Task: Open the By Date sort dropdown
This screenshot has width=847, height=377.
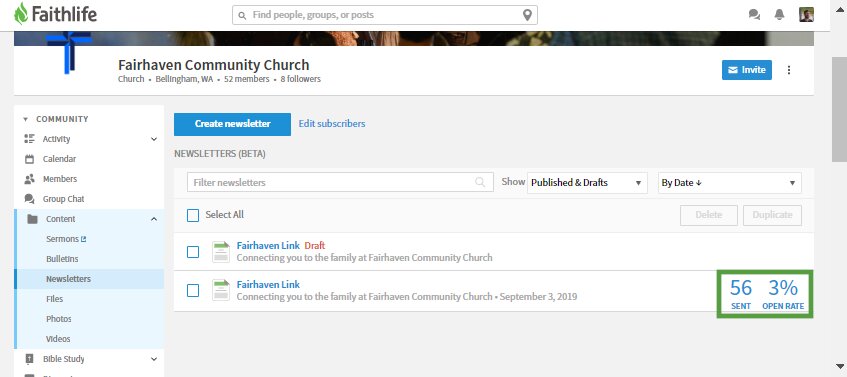Action: tap(729, 183)
